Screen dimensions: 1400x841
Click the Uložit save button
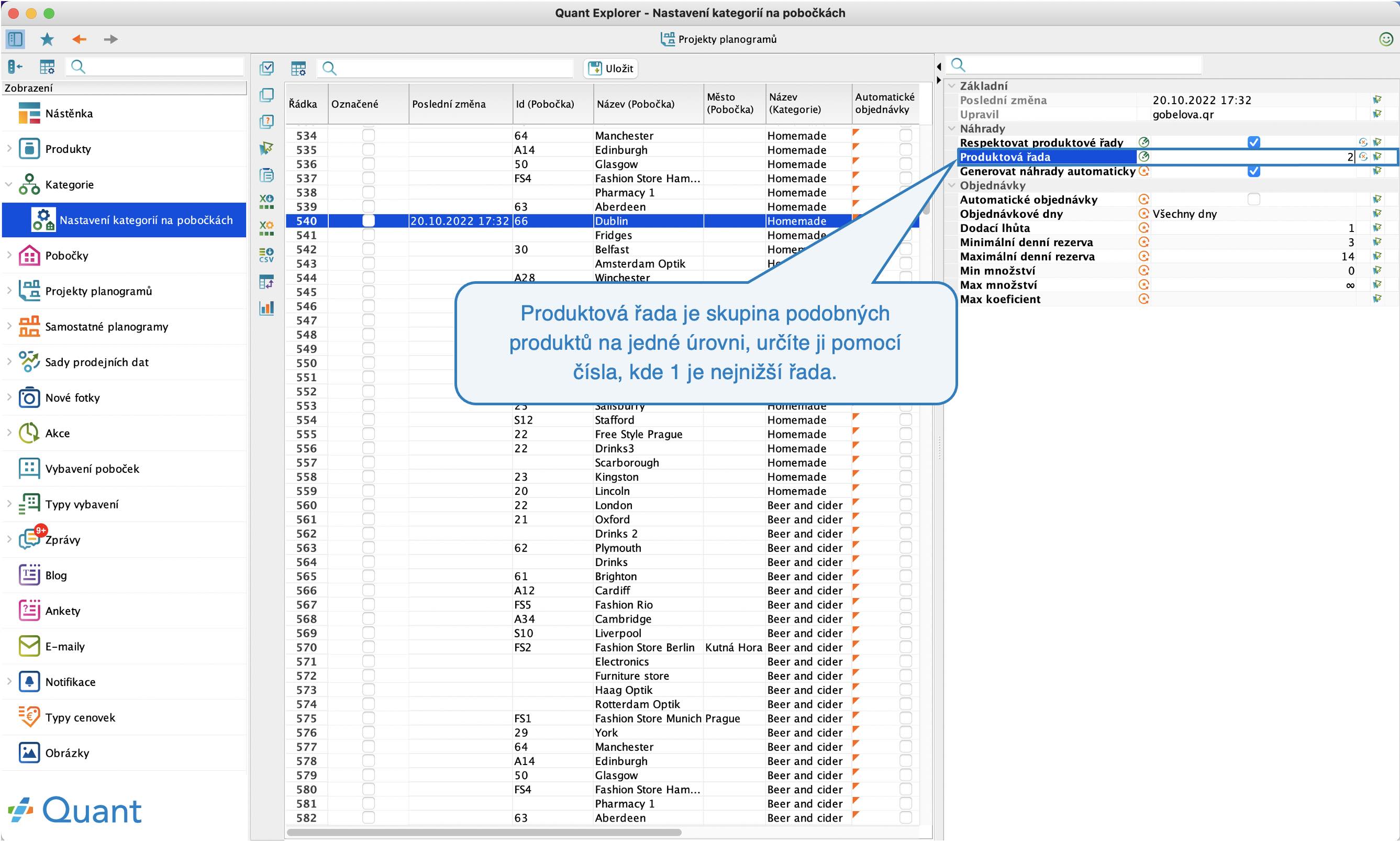coord(611,69)
